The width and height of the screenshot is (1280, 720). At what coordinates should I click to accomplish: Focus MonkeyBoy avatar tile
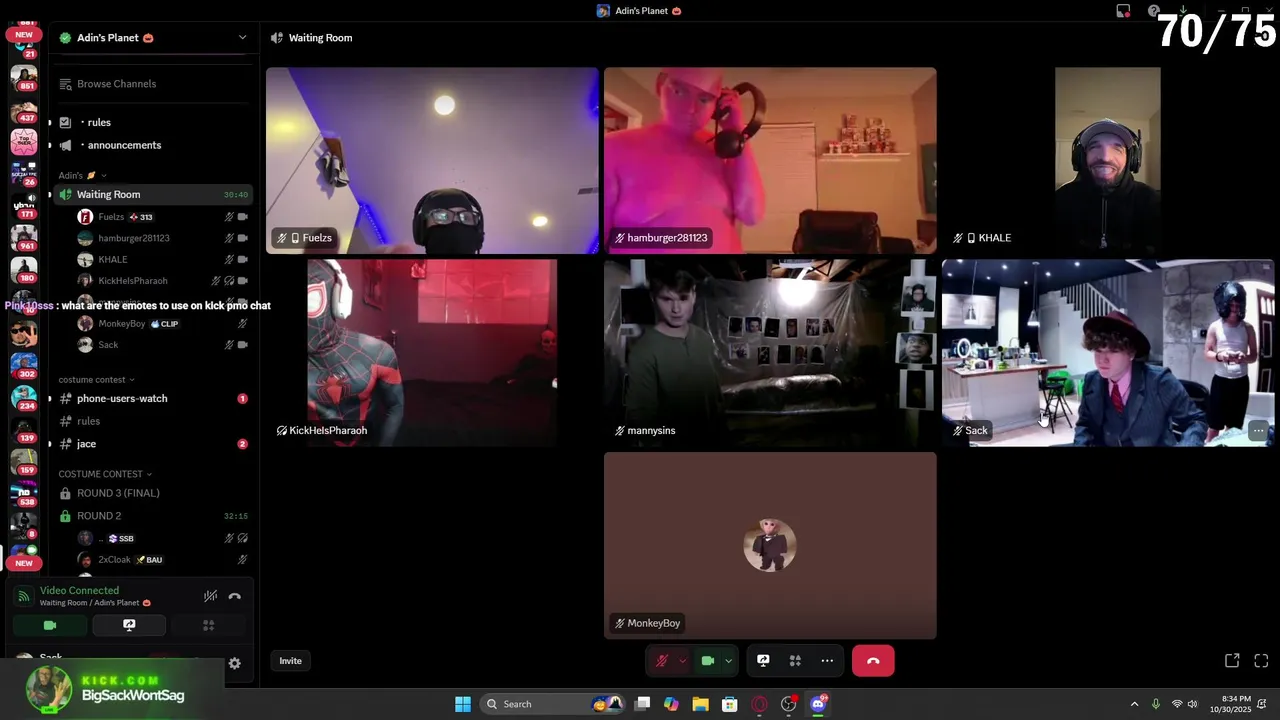pos(770,545)
